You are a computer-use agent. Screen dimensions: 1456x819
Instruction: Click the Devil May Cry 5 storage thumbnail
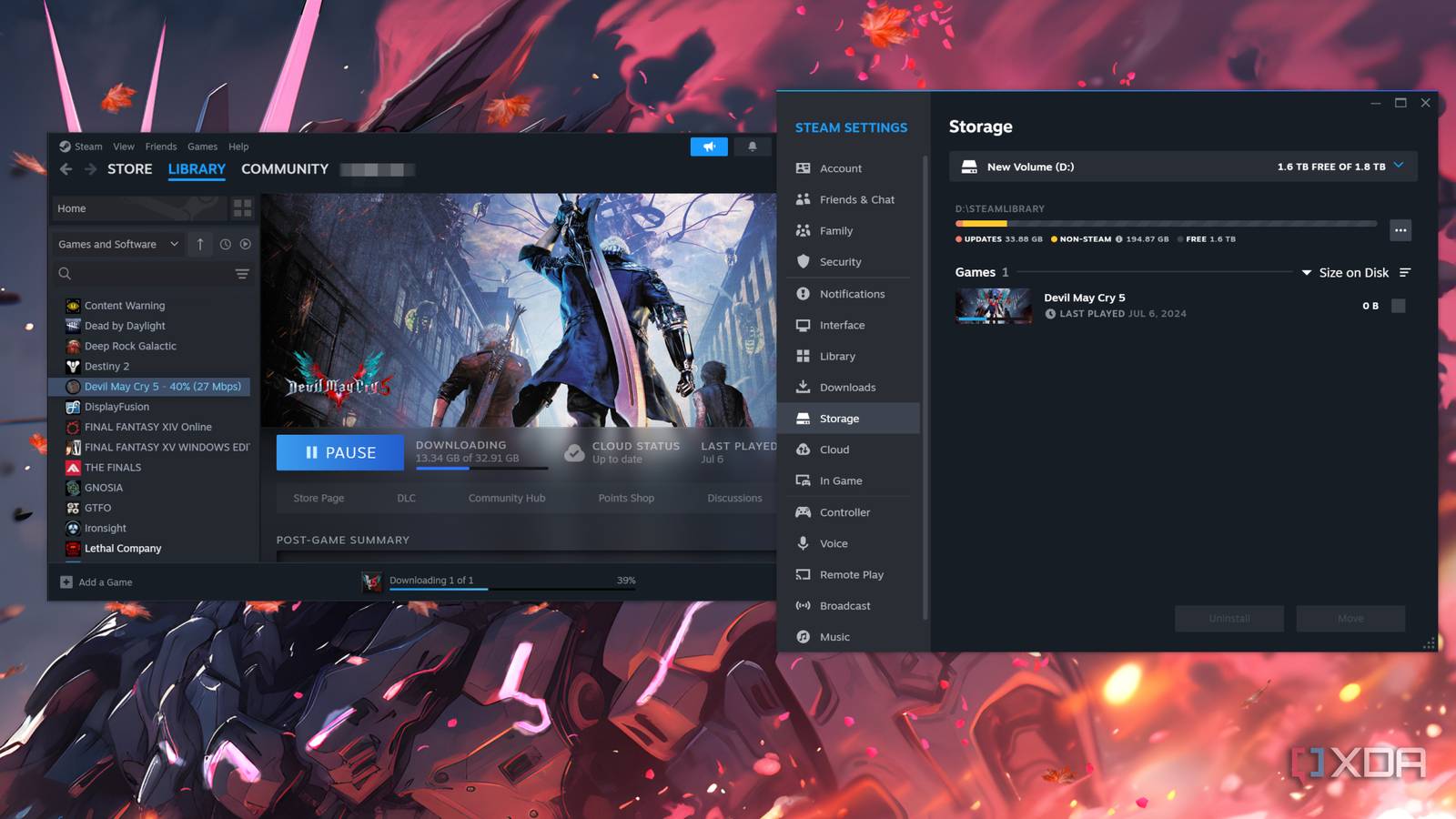point(993,306)
